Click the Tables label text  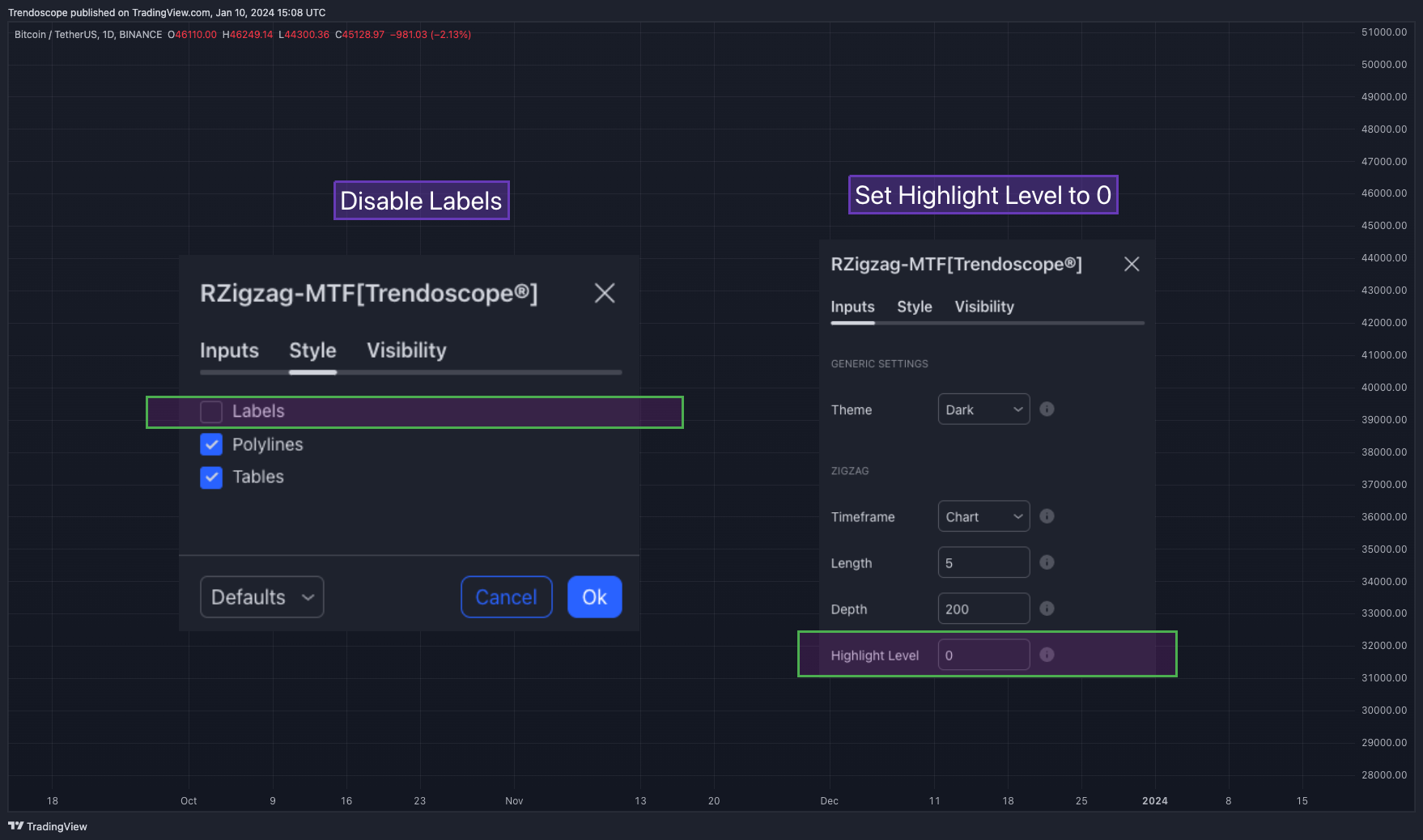258,477
